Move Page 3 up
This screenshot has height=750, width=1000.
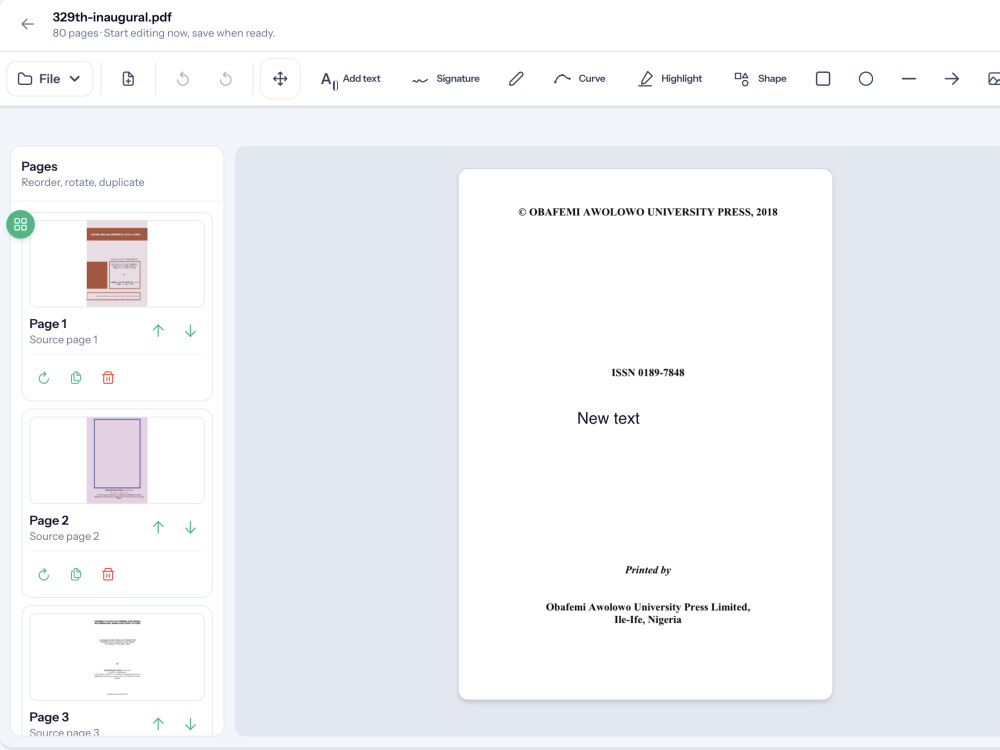point(158,724)
